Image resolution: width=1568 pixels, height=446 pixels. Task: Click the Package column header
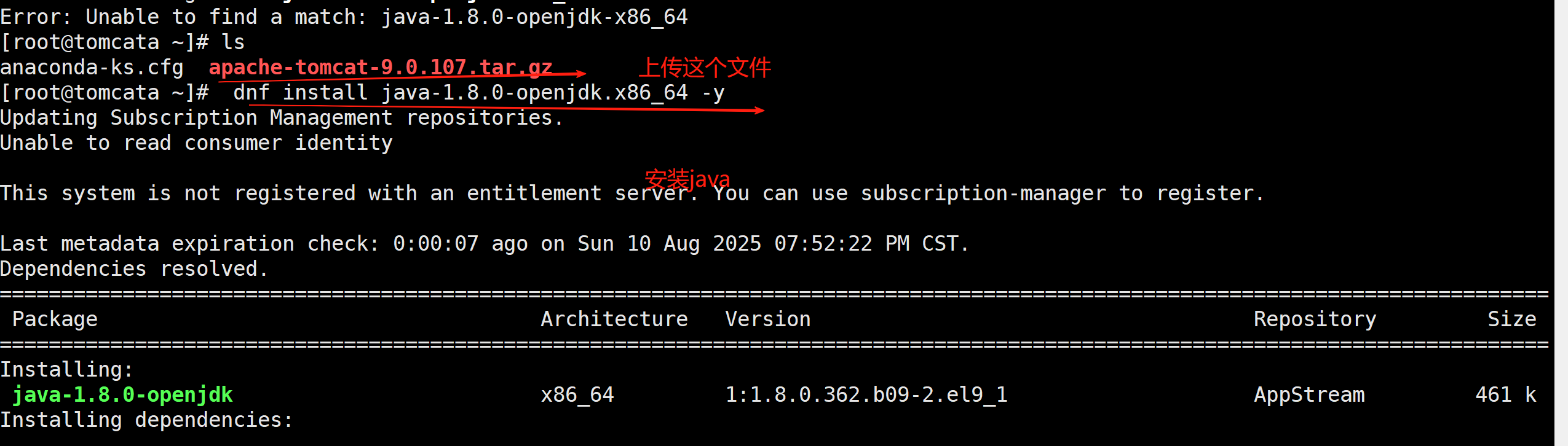(55, 319)
